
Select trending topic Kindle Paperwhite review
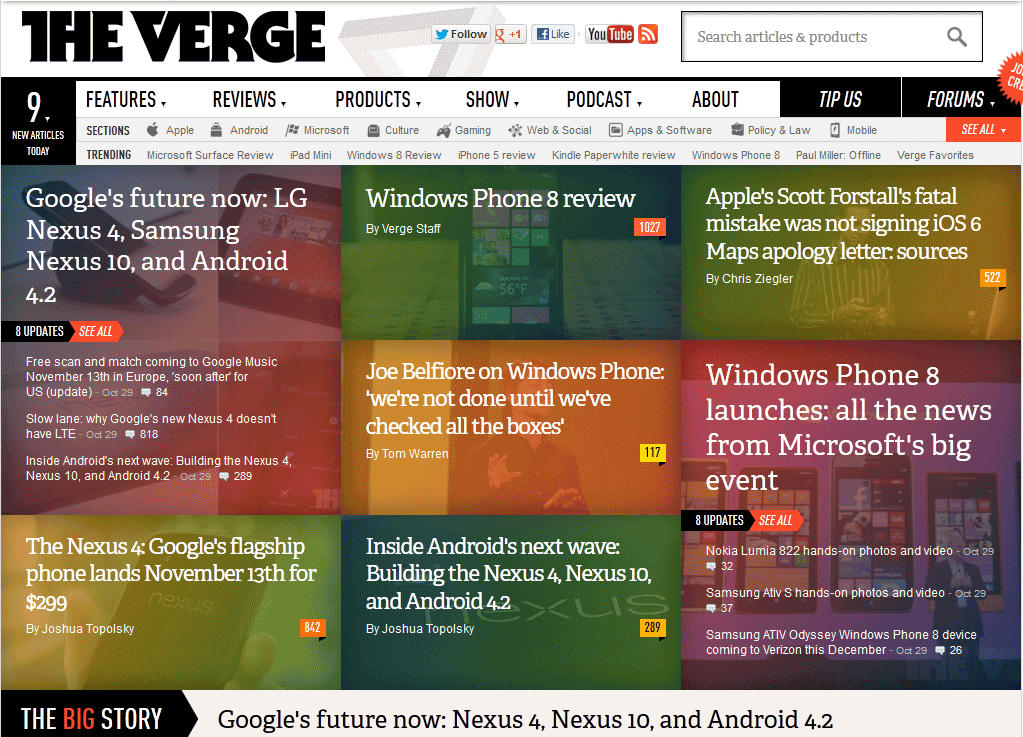[x=613, y=155]
